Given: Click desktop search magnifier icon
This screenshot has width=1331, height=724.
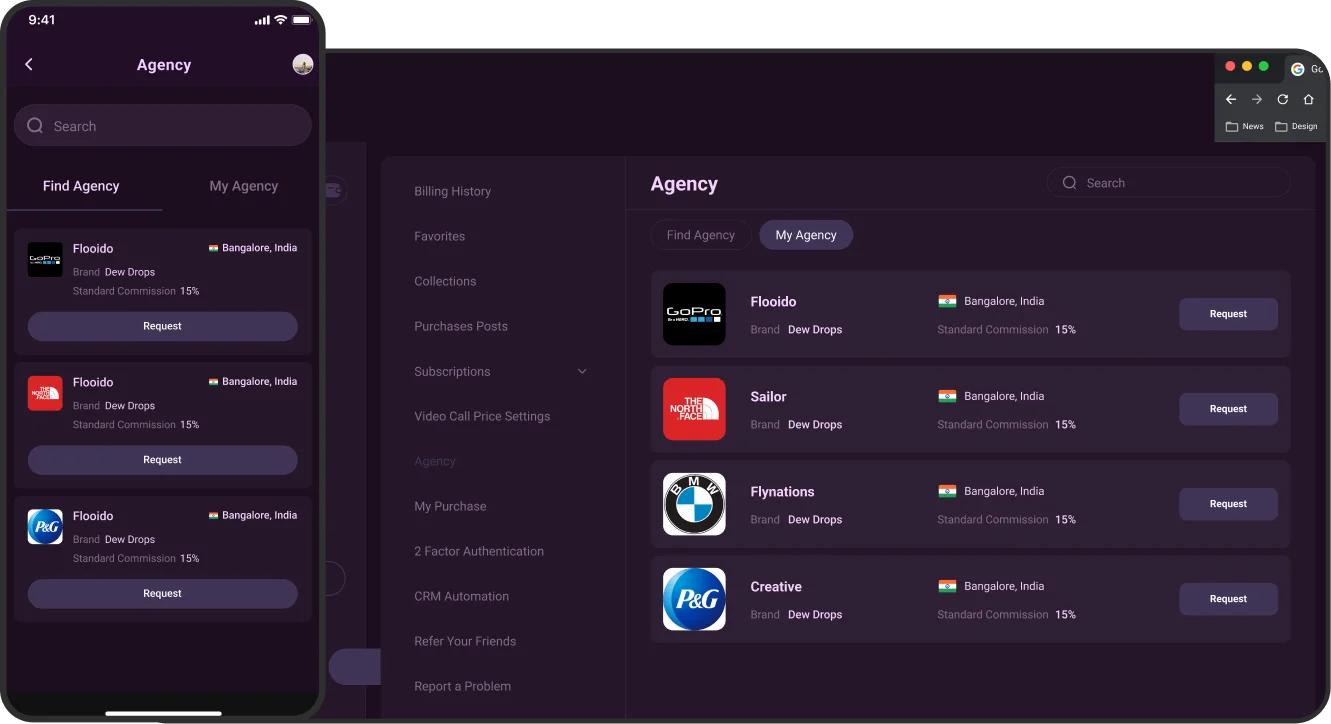Looking at the screenshot, I should point(1069,183).
